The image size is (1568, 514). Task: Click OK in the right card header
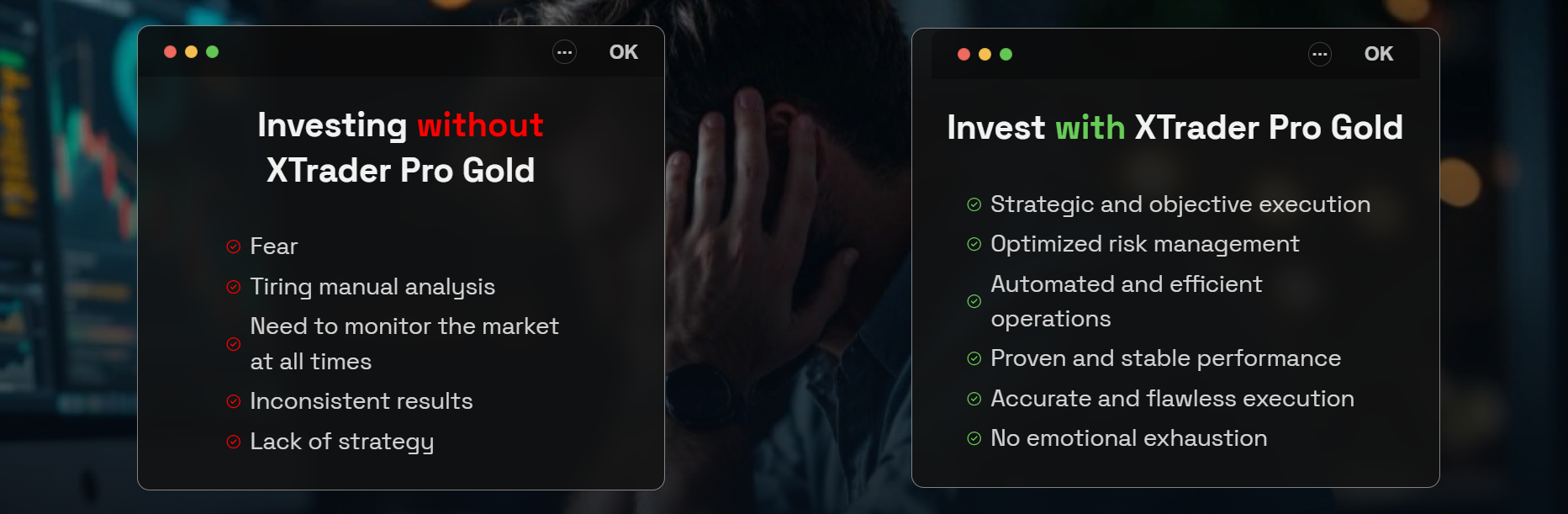click(1379, 54)
